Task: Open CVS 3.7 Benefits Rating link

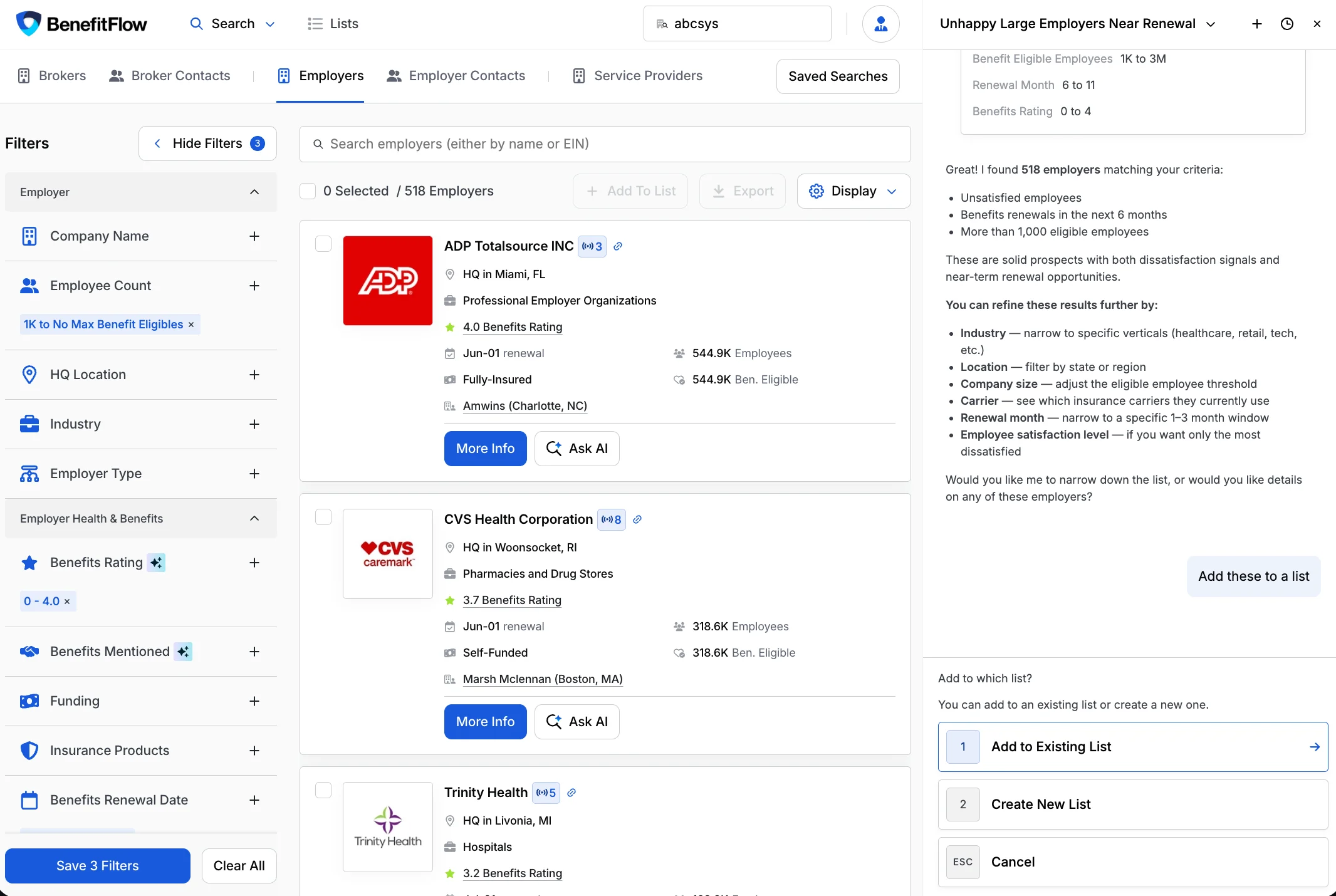Action: [512, 600]
